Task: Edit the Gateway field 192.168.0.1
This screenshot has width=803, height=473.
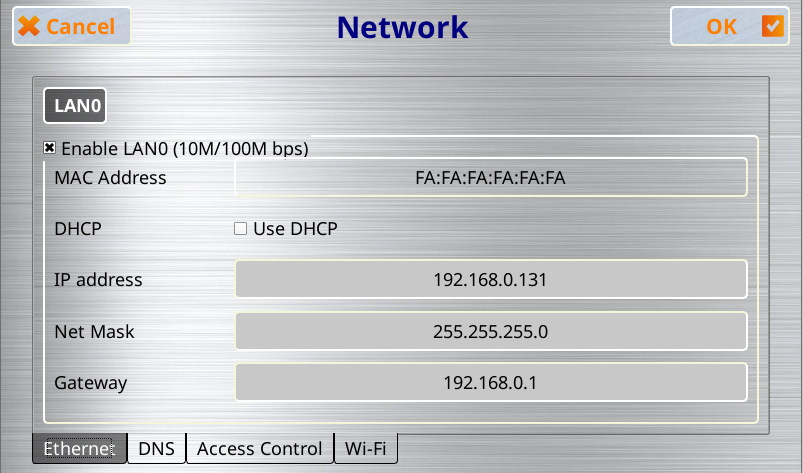Action: (x=491, y=382)
